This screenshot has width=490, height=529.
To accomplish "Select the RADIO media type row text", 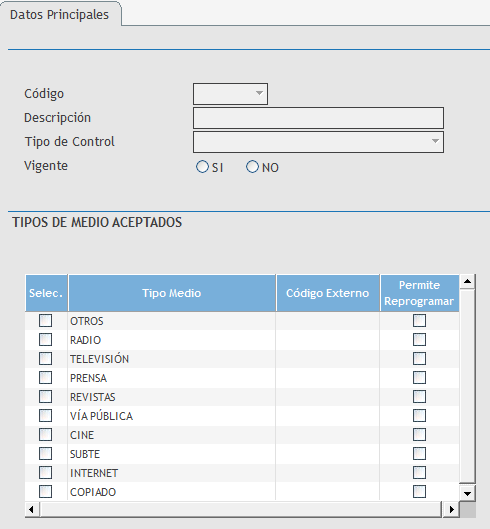I will pos(85,340).
